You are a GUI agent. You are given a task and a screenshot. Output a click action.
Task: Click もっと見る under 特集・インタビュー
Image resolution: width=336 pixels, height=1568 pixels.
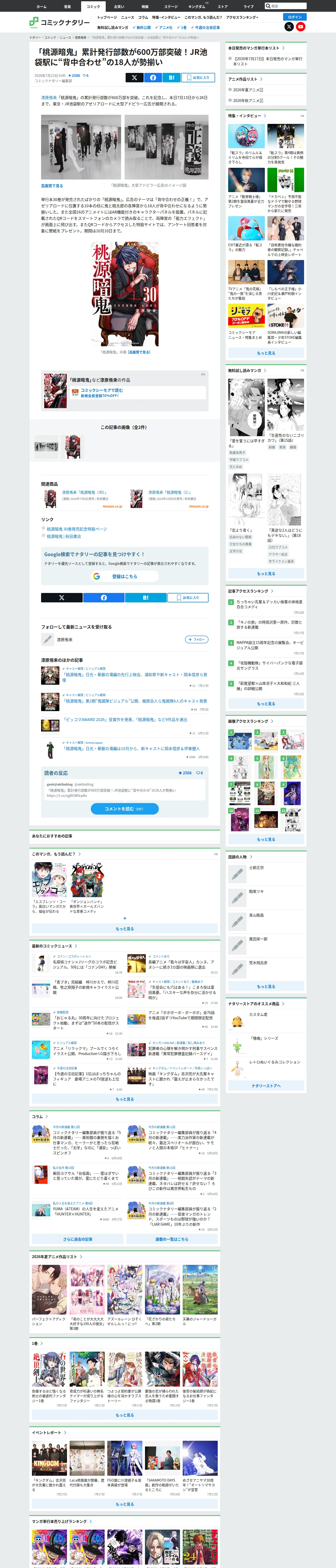266,353
